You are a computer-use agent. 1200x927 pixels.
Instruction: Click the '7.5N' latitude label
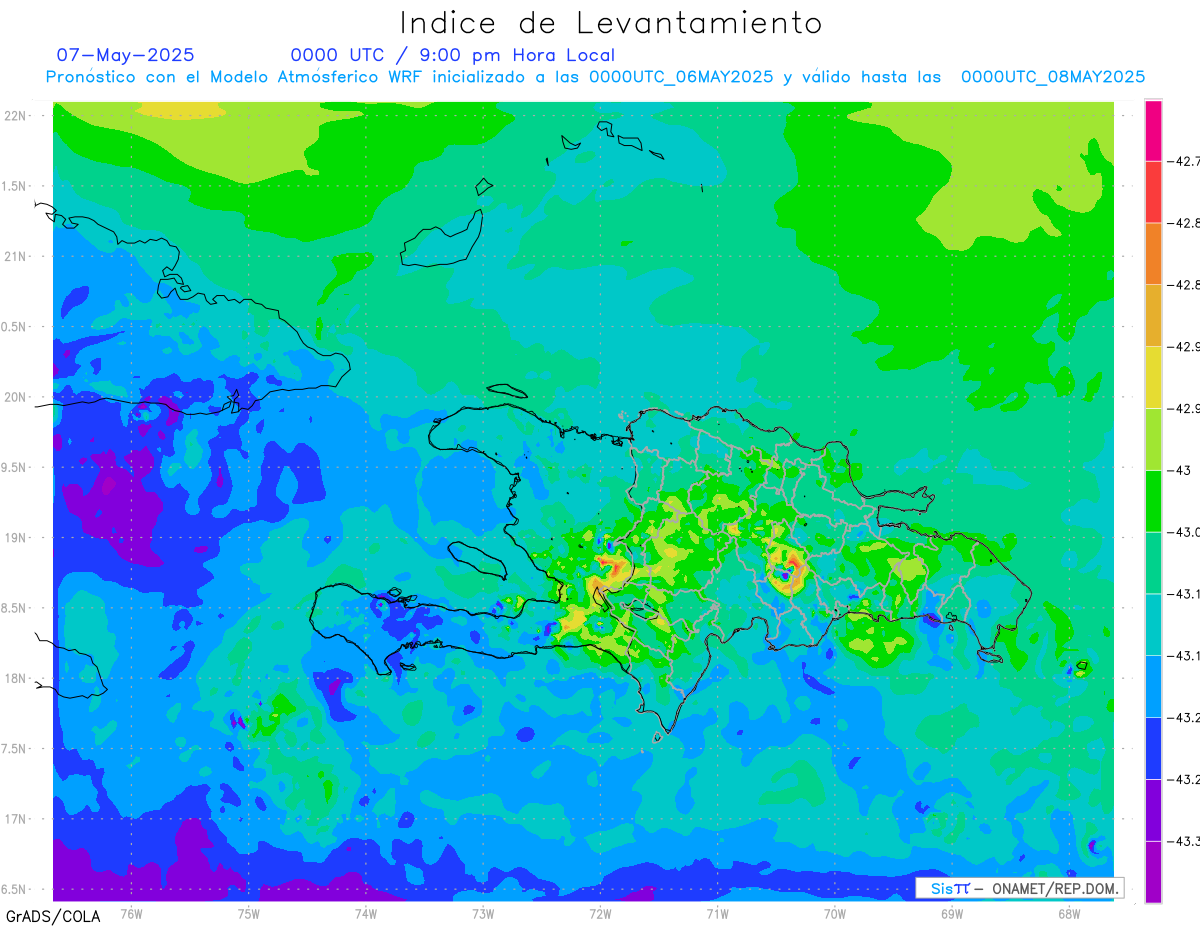point(14,749)
